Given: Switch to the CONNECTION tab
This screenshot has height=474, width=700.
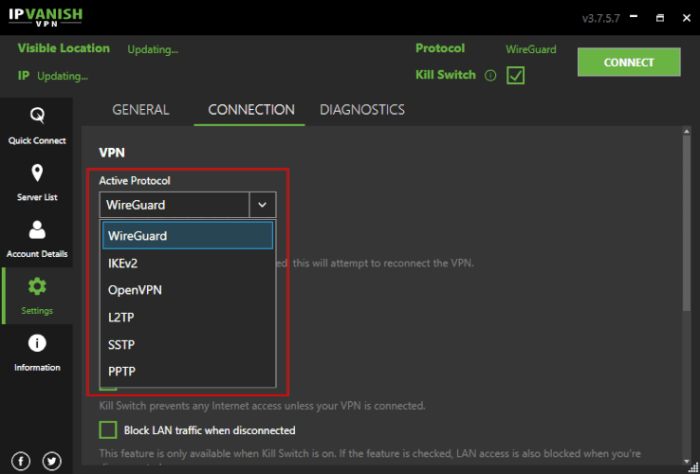Looking at the screenshot, I should [x=251, y=110].
